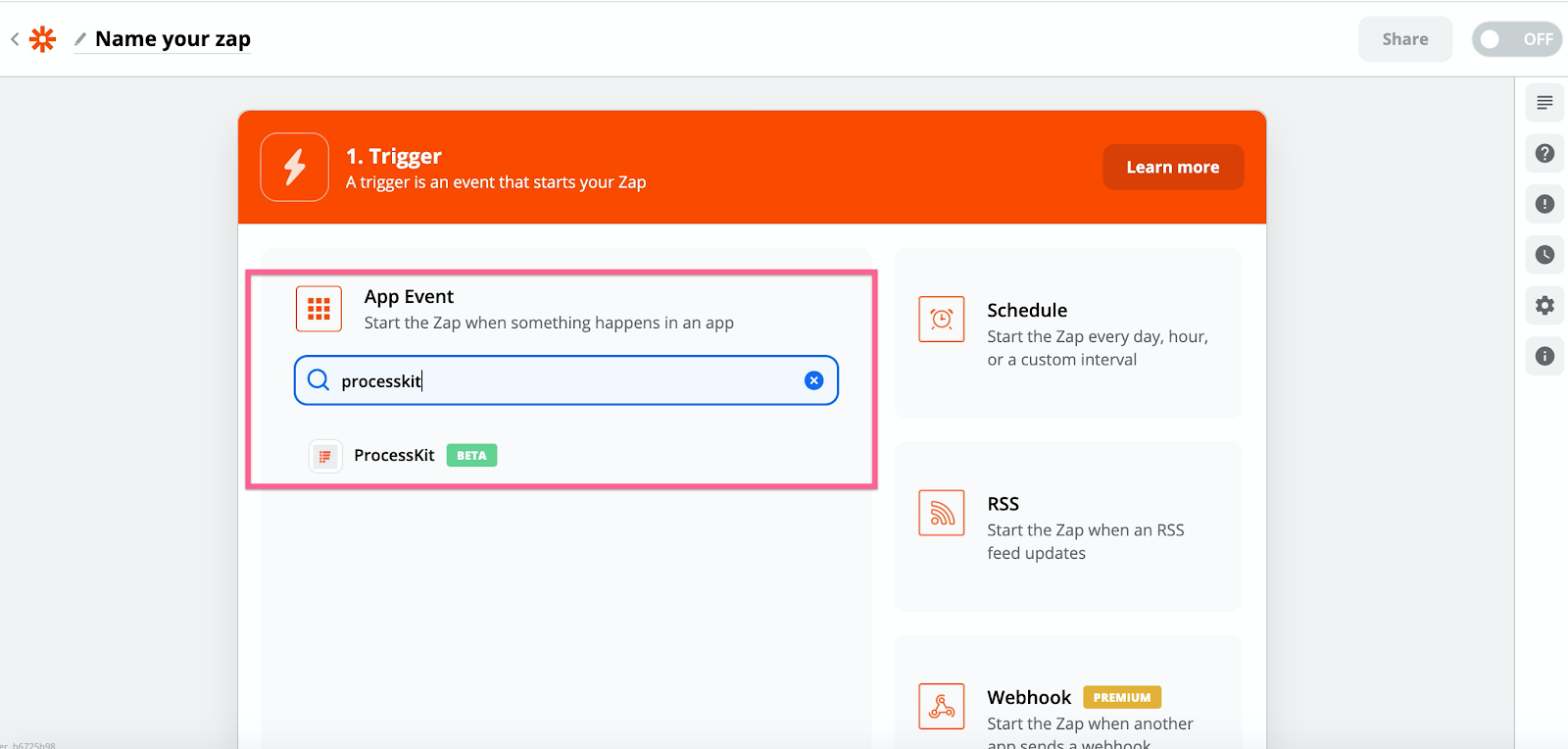Image resolution: width=1568 pixels, height=749 pixels.
Task: Click 'A trigger is an event' subtitle
Action: click(x=496, y=182)
